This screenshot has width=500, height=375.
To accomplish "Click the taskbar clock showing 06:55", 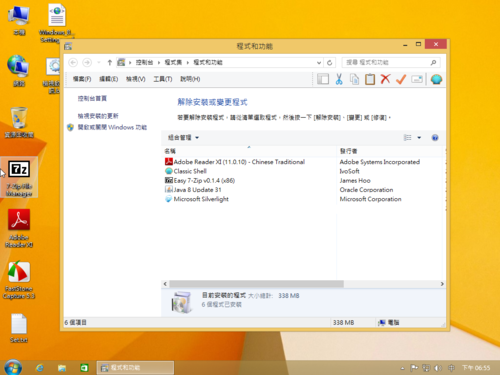I will [x=476, y=368].
